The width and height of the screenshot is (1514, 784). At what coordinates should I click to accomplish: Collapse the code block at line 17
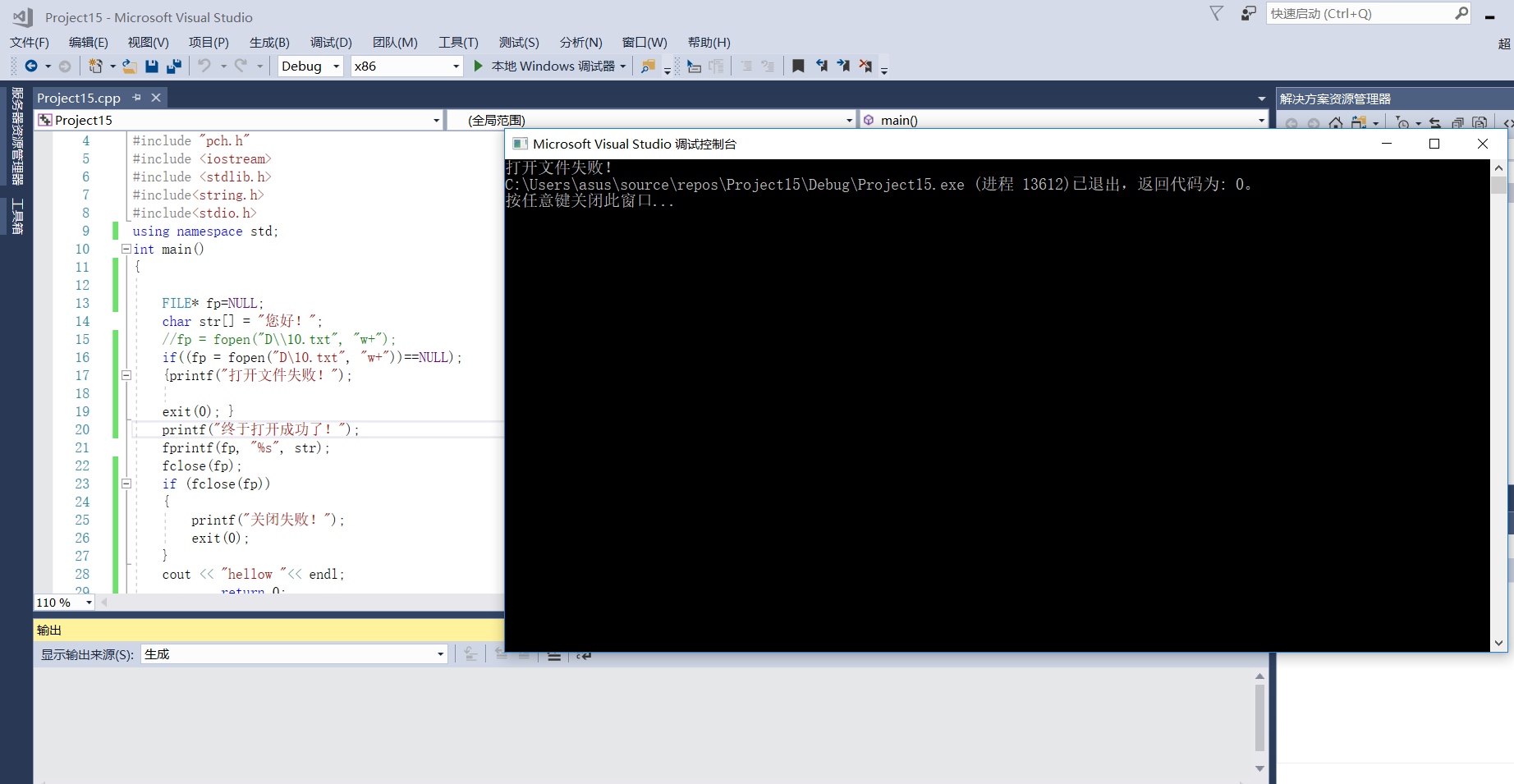[x=126, y=375]
